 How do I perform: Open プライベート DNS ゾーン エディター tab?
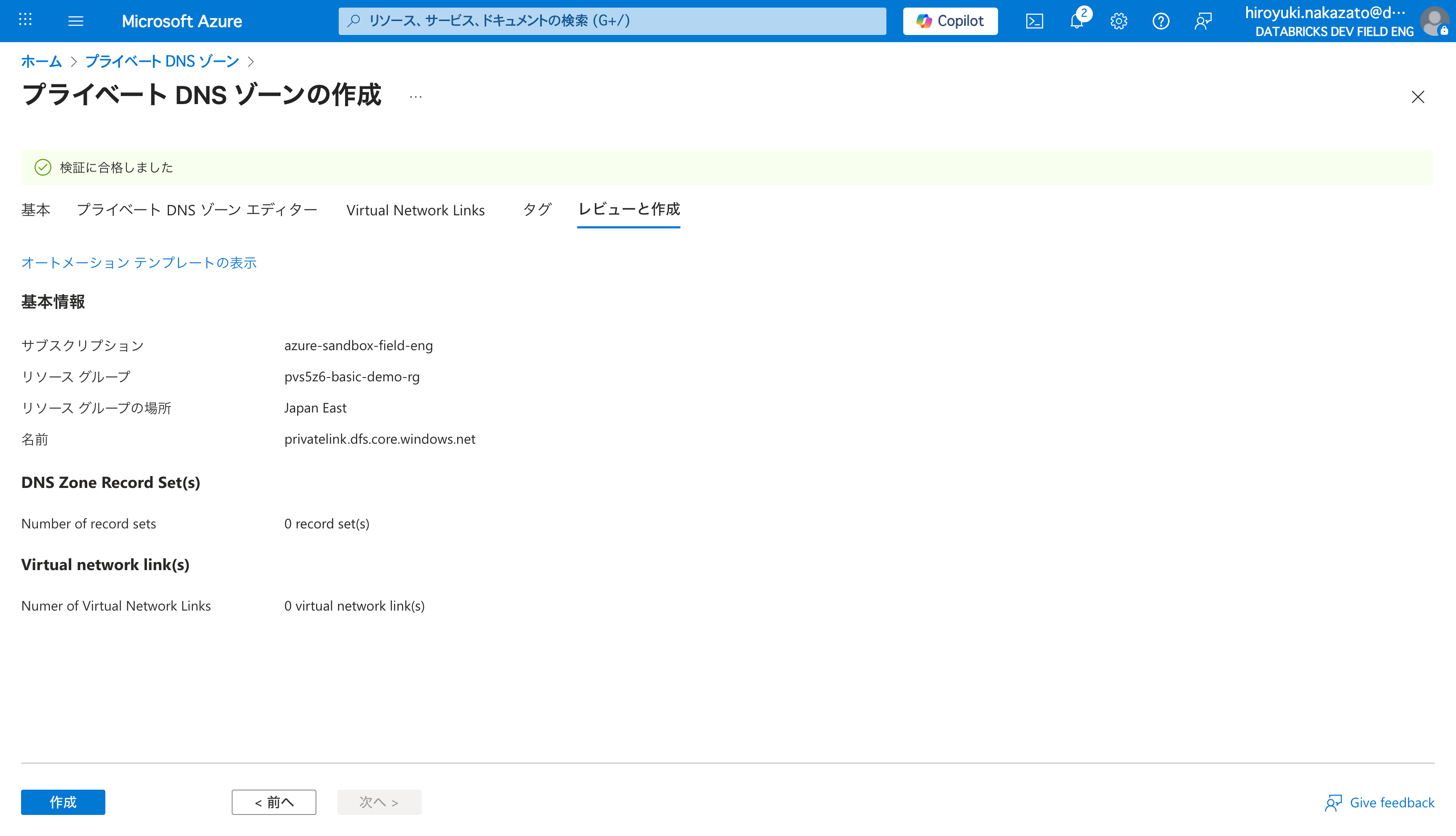pyautogui.click(x=197, y=209)
